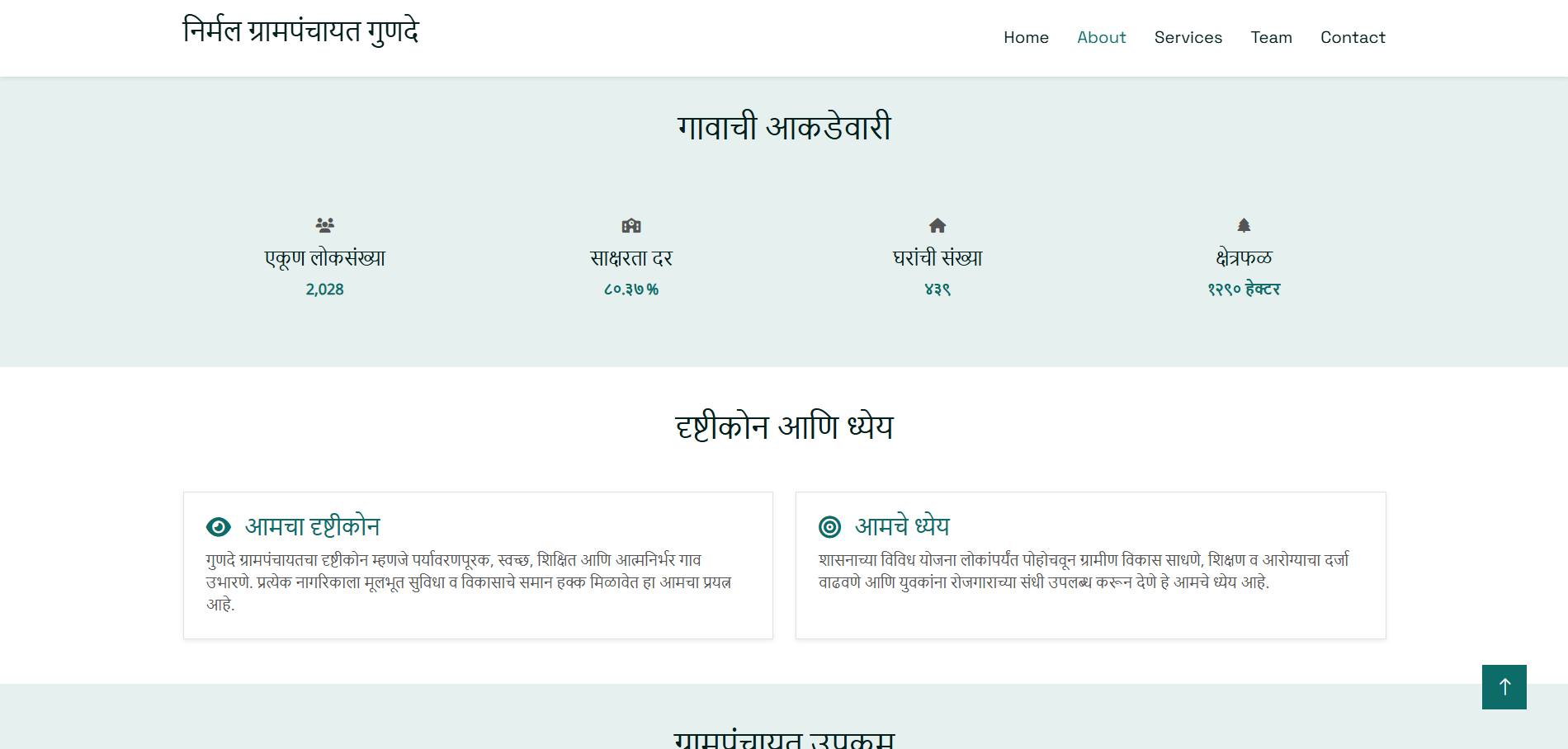Select the Contact navigation link
The image size is (1568, 749).
[1353, 38]
